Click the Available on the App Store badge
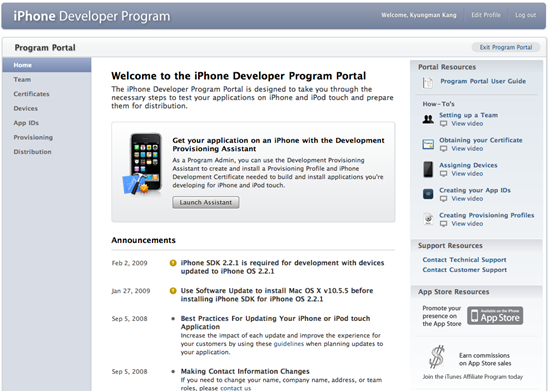This screenshot has width=548, height=391. (495, 316)
